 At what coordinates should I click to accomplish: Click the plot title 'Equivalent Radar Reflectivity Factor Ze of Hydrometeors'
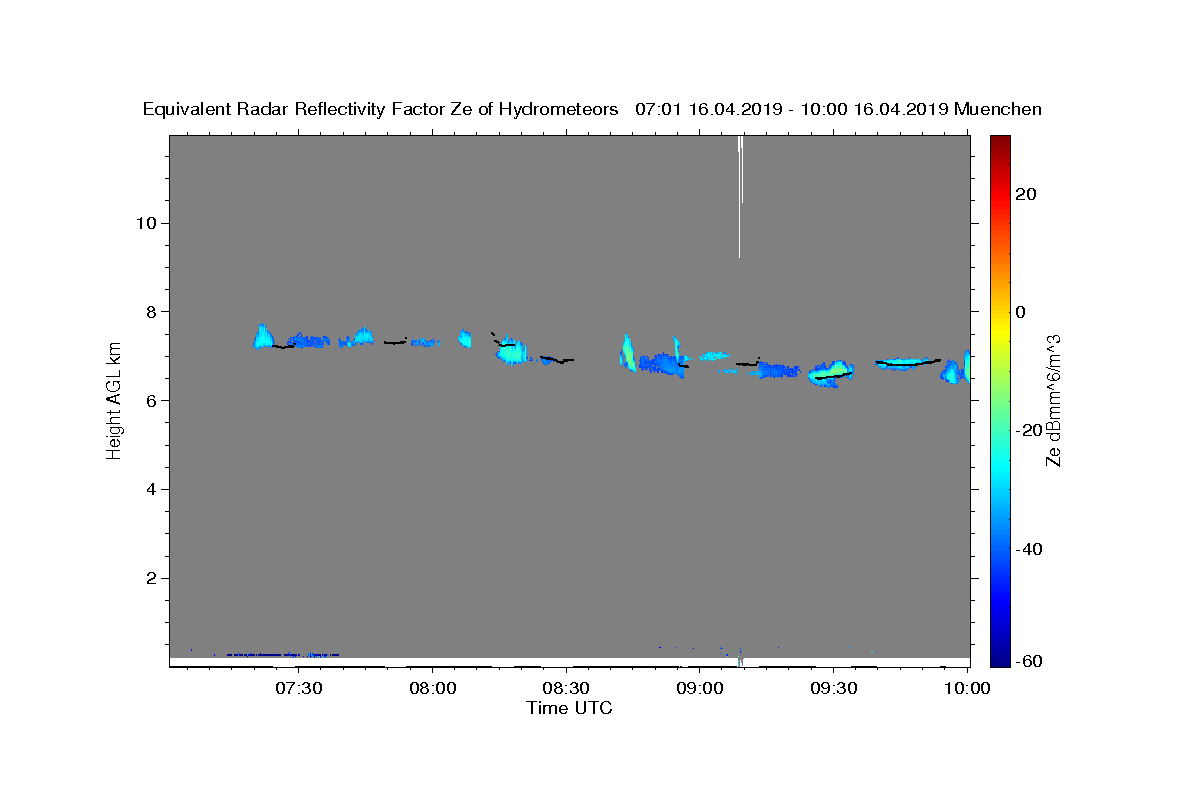tap(381, 110)
